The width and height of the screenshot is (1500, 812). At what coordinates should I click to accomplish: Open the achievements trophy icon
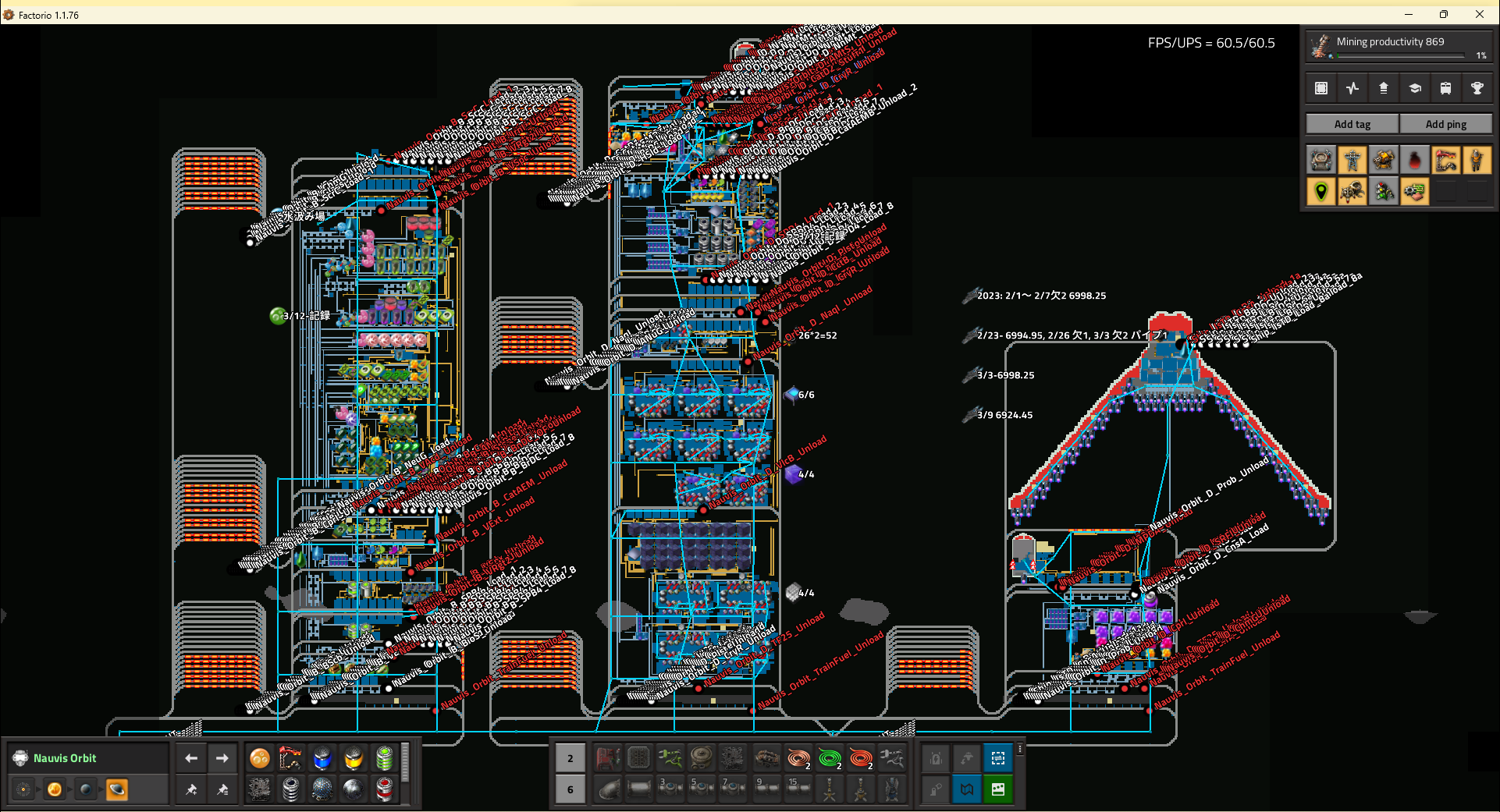click(x=1477, y=88)
